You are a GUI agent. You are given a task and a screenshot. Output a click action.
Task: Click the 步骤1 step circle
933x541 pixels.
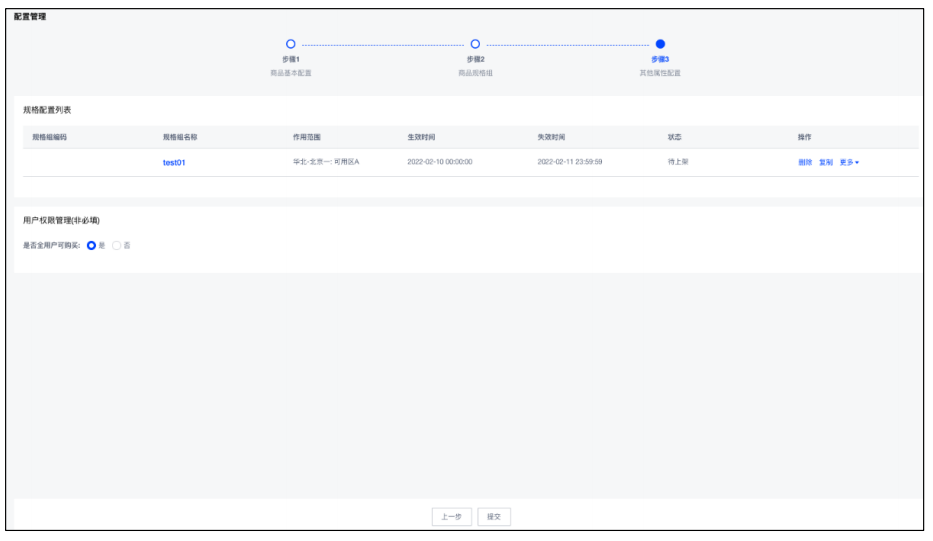290,44
